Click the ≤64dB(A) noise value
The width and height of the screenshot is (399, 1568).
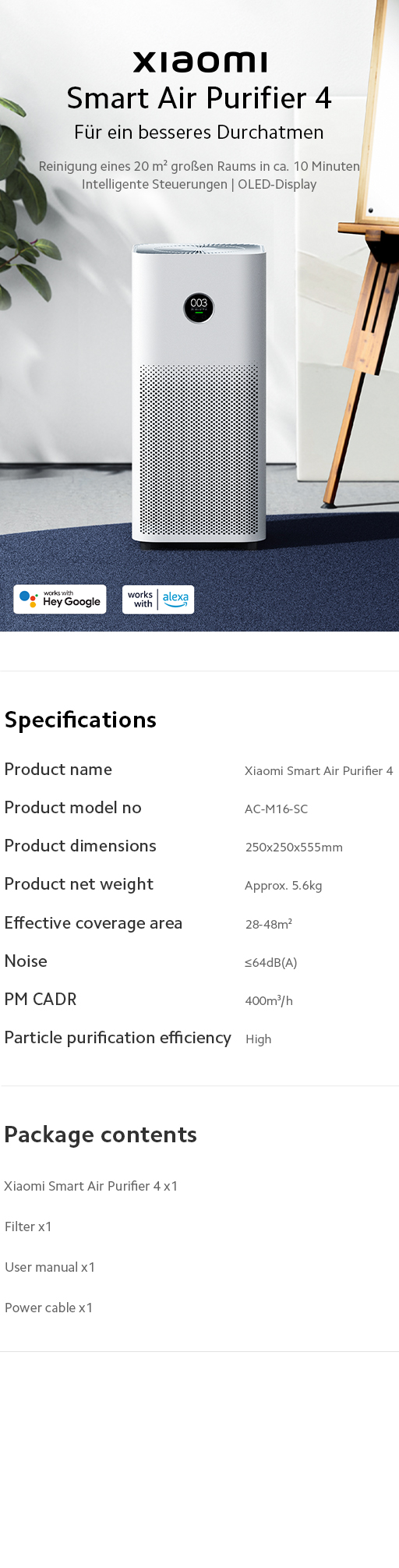[270, 962]
